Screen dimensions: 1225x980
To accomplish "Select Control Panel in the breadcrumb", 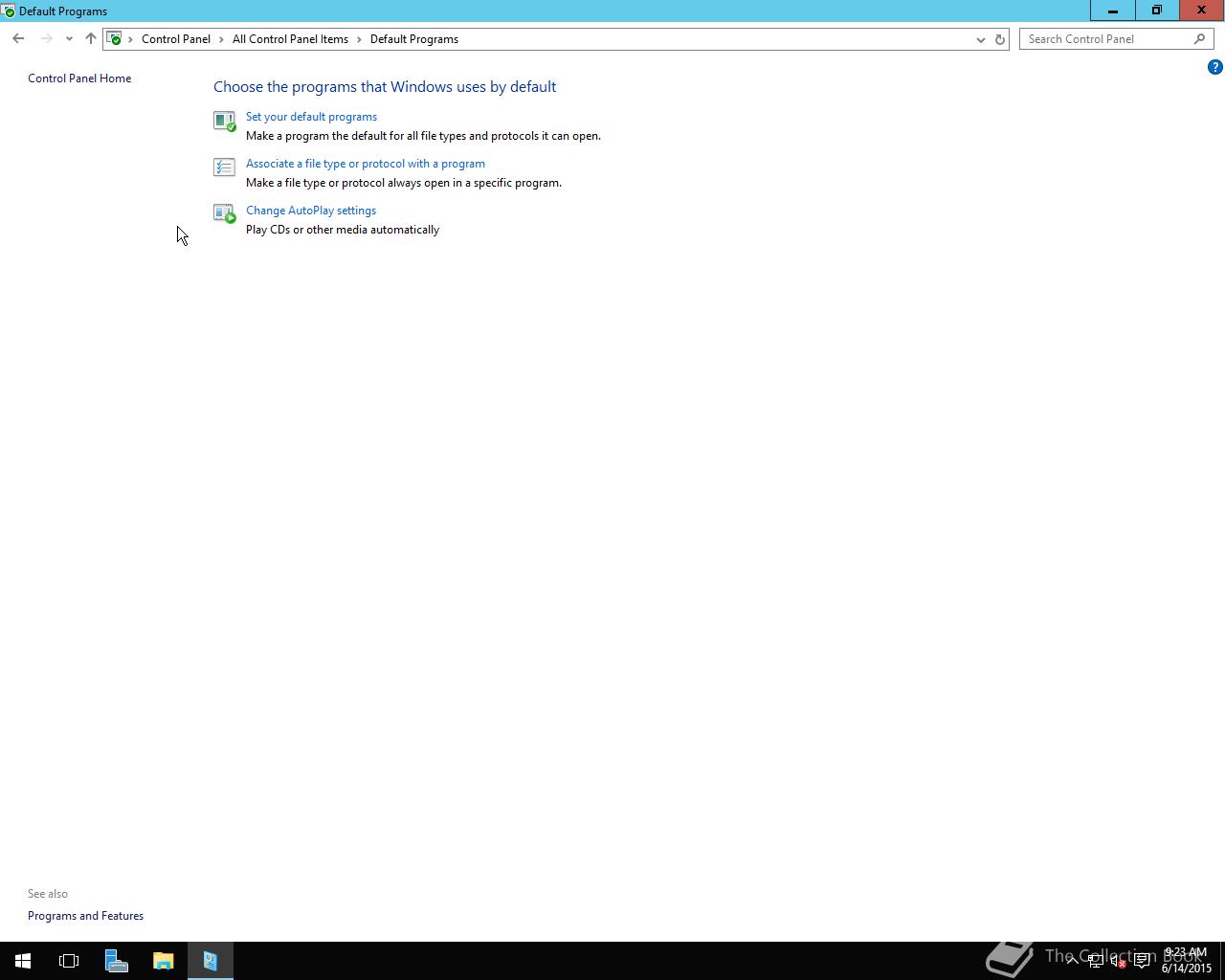I will (x=176, y=39).
